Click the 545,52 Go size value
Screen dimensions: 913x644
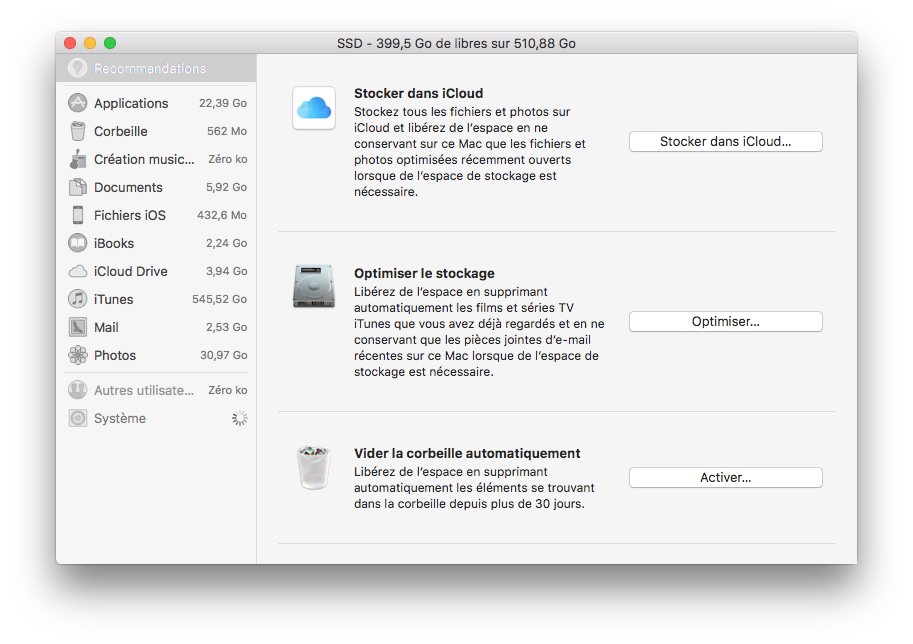[x=220, y=299]
